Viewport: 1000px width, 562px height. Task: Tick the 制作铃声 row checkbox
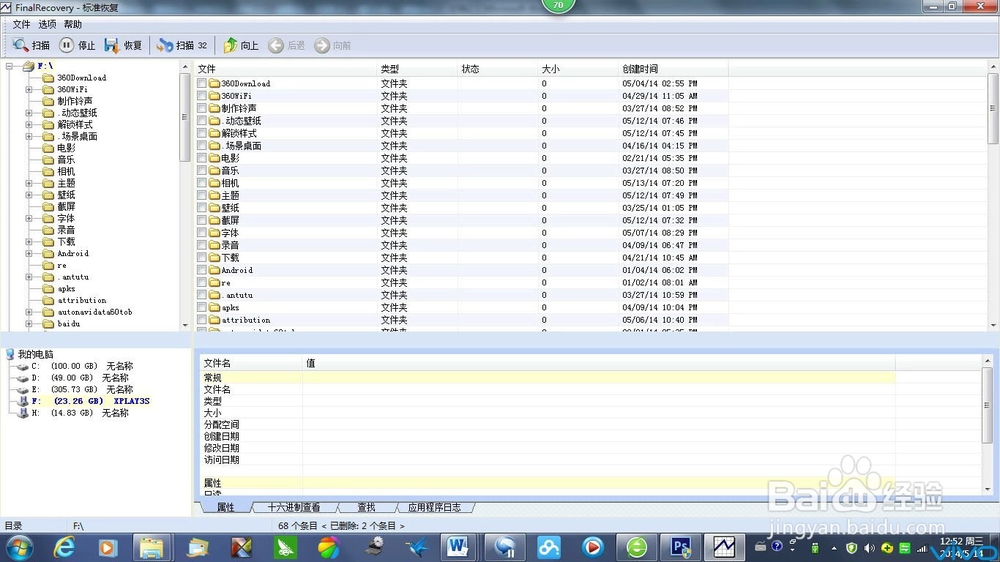point(202,108)
